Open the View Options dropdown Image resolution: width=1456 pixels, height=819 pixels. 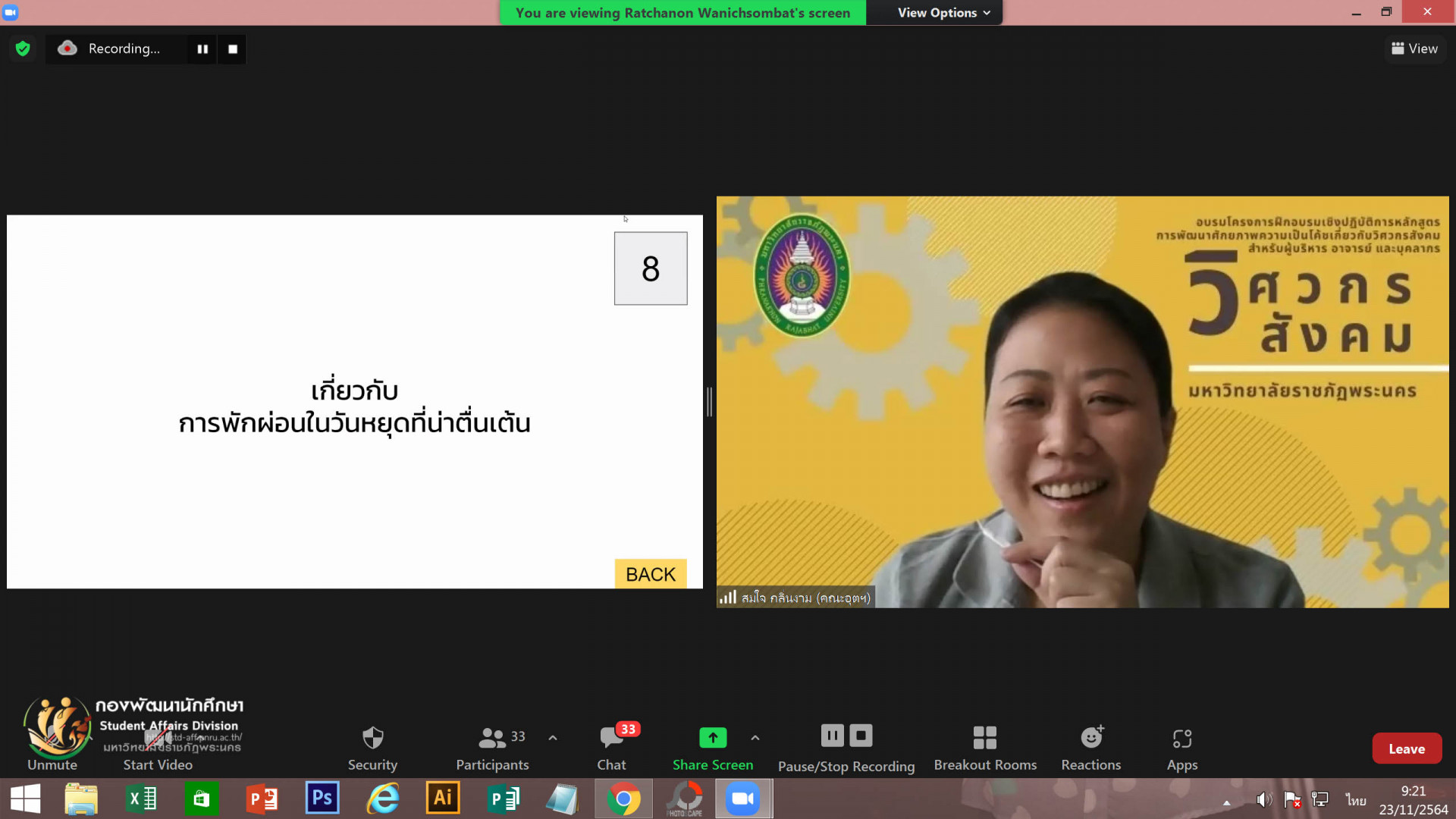[943, 13]
